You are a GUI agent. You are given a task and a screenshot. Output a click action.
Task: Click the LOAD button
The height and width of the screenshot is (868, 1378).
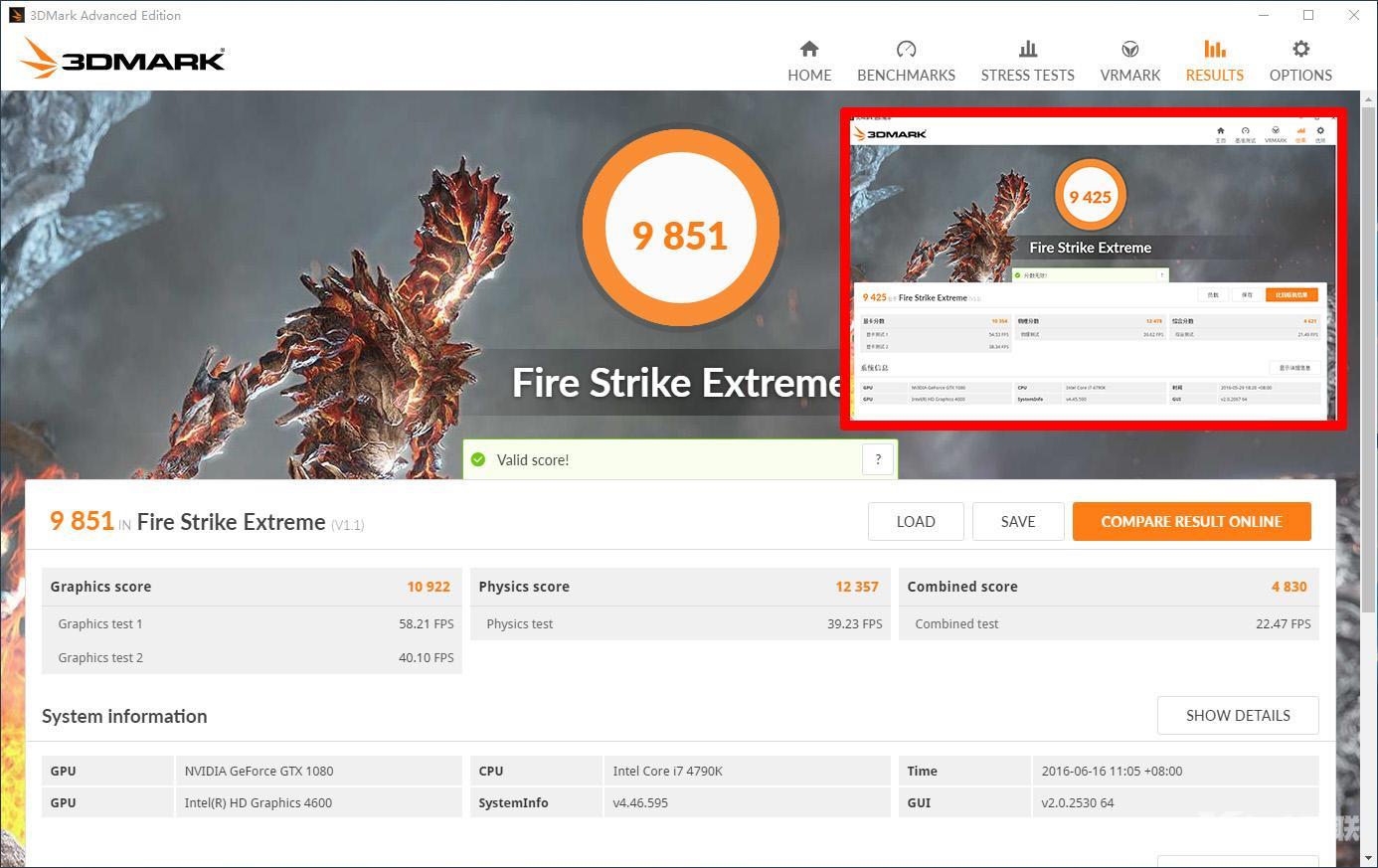[x=916, y=521]
